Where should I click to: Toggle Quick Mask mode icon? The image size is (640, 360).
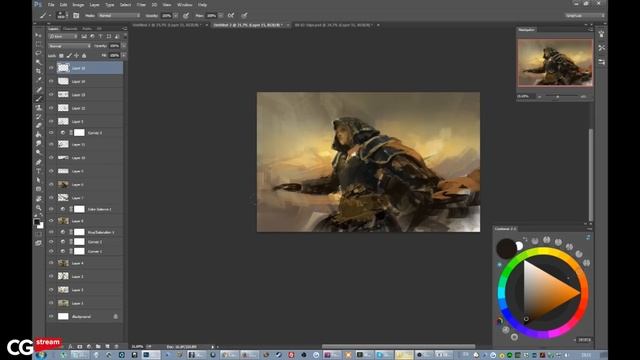[39, 234]
